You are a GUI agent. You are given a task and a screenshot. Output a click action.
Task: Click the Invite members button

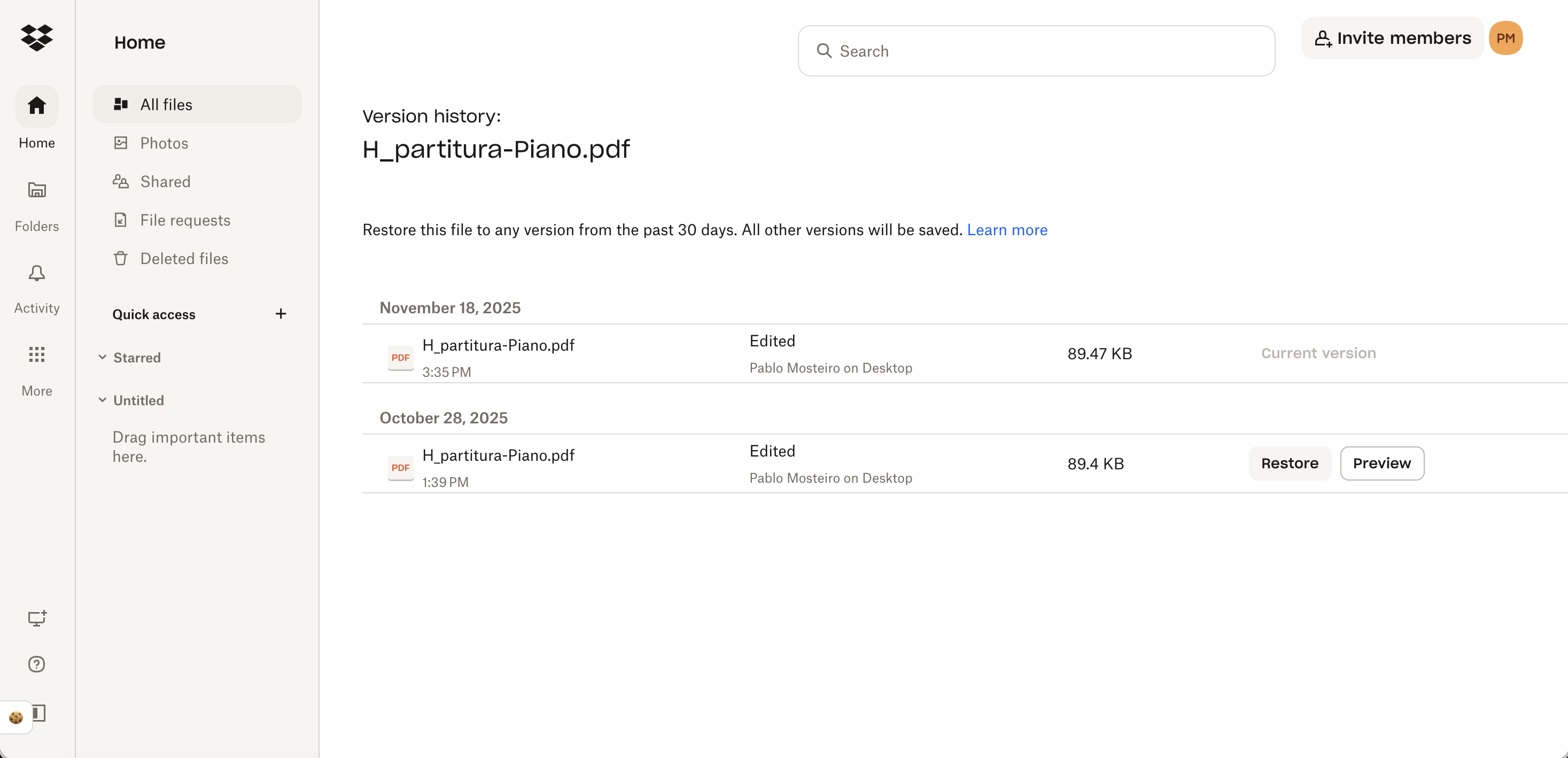pos(1392,38)
